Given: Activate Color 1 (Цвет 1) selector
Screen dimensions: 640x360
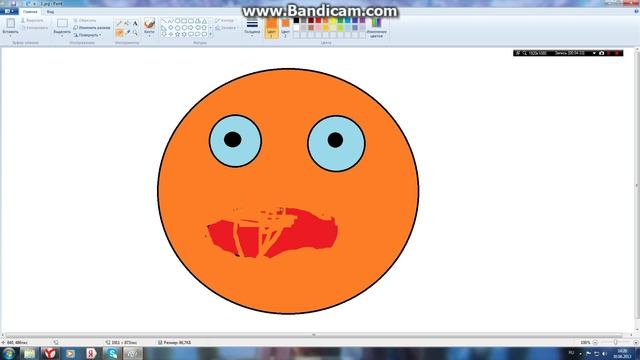Looking at the screenshot, I should (271, 28).
